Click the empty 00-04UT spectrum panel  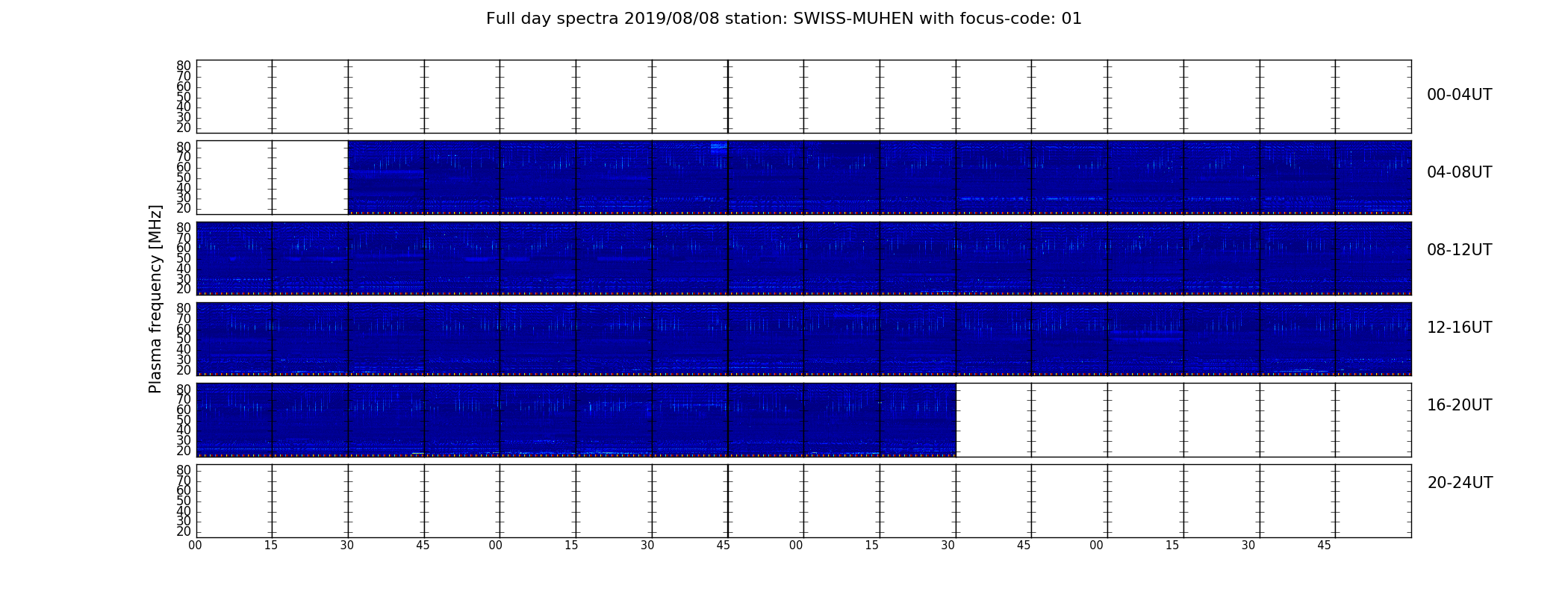(803, 97)
